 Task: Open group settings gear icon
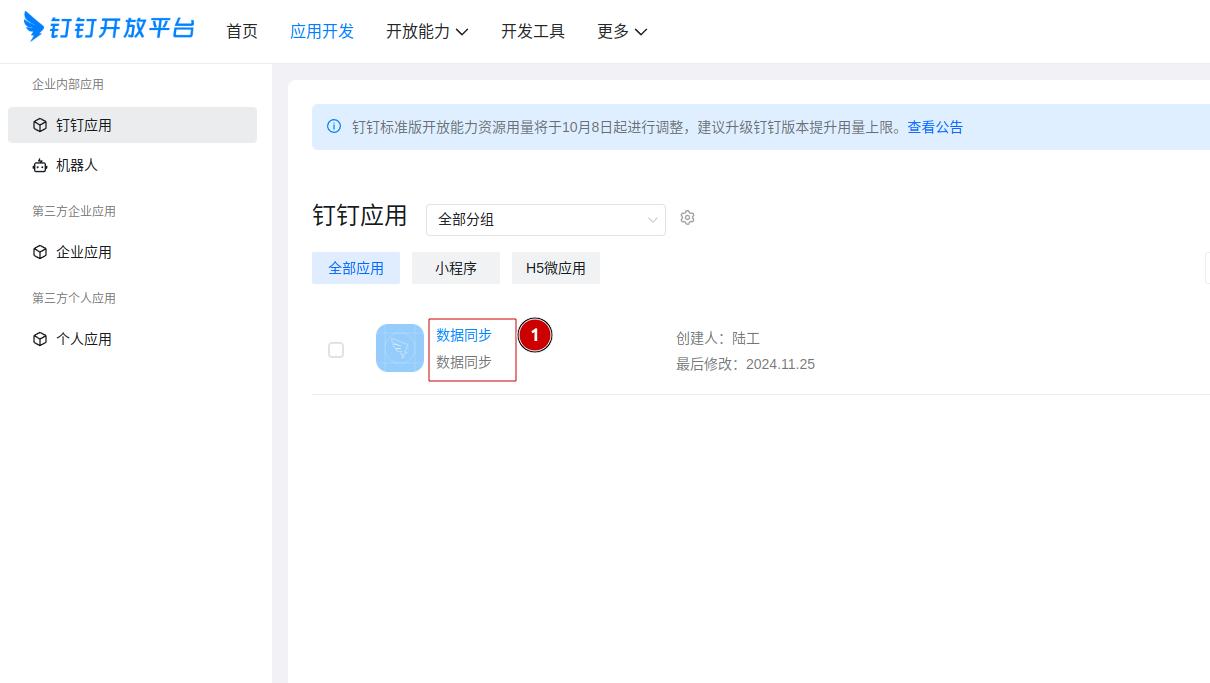tap(687, 218)
